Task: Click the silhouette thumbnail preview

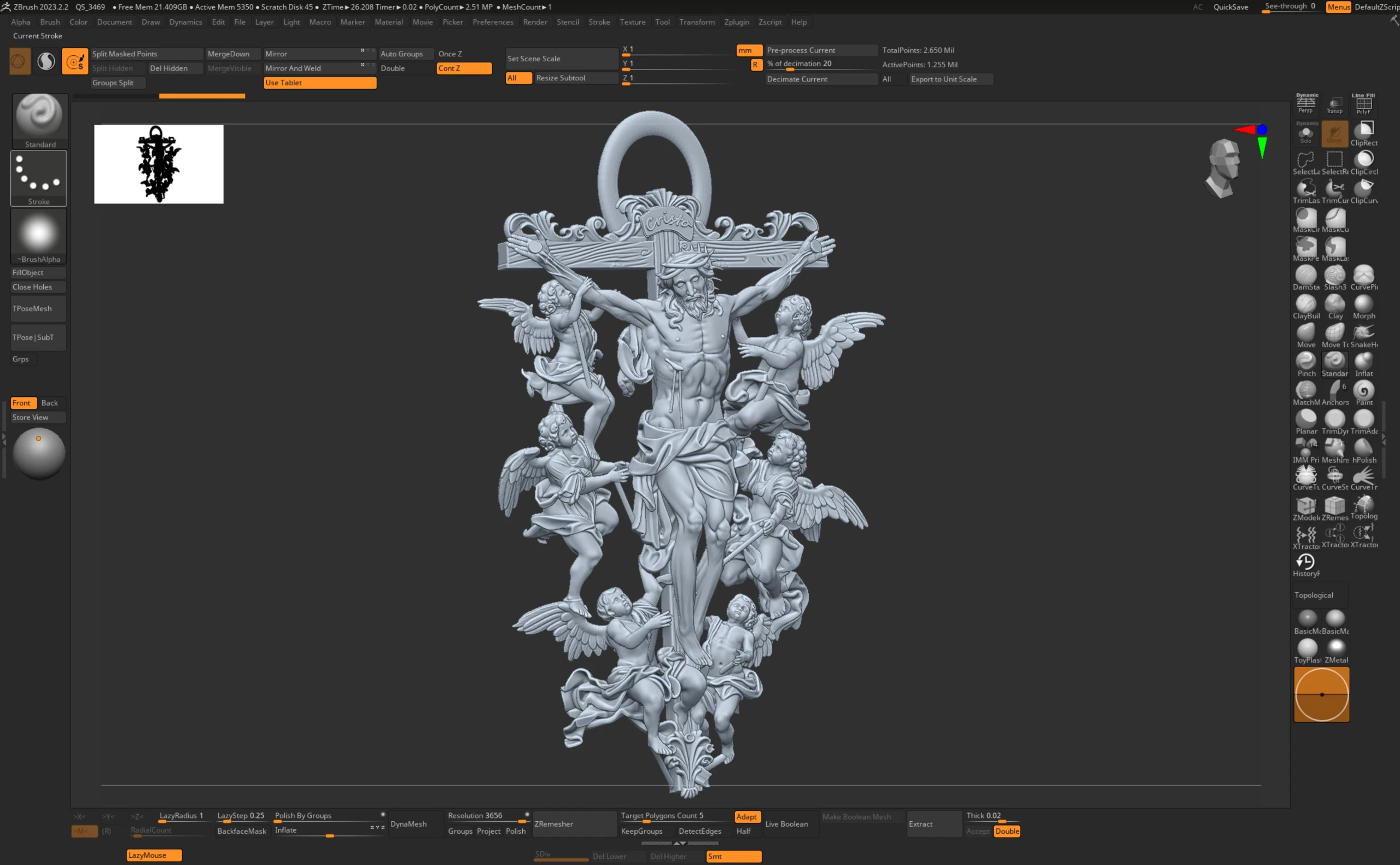Action: point(159,164)
